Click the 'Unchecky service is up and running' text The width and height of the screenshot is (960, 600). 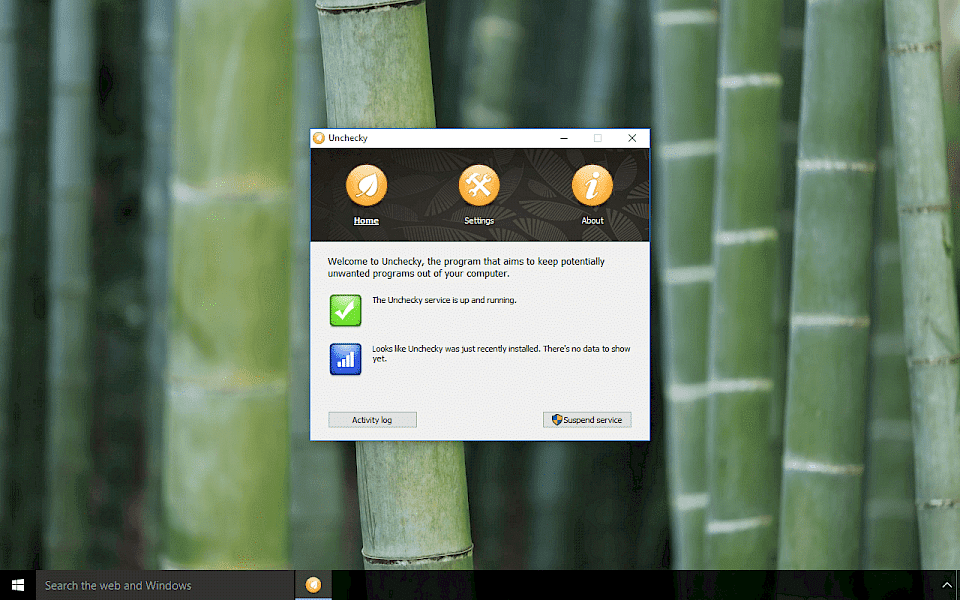coord(444,300)
